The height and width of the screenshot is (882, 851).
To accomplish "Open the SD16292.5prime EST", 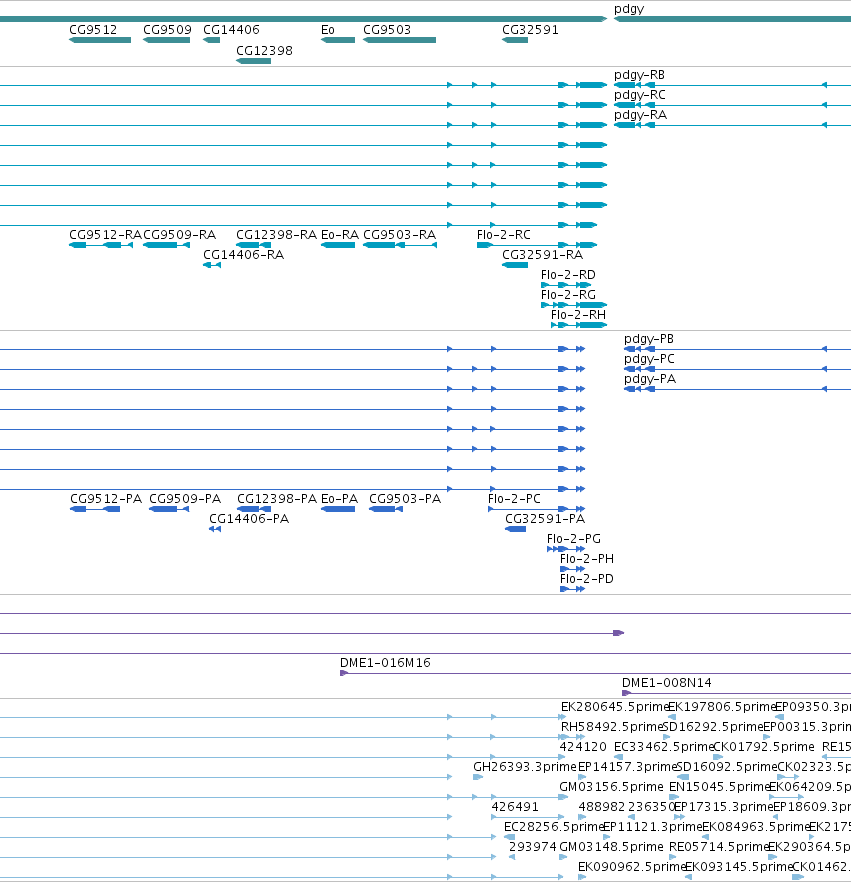I will (667, 737).
